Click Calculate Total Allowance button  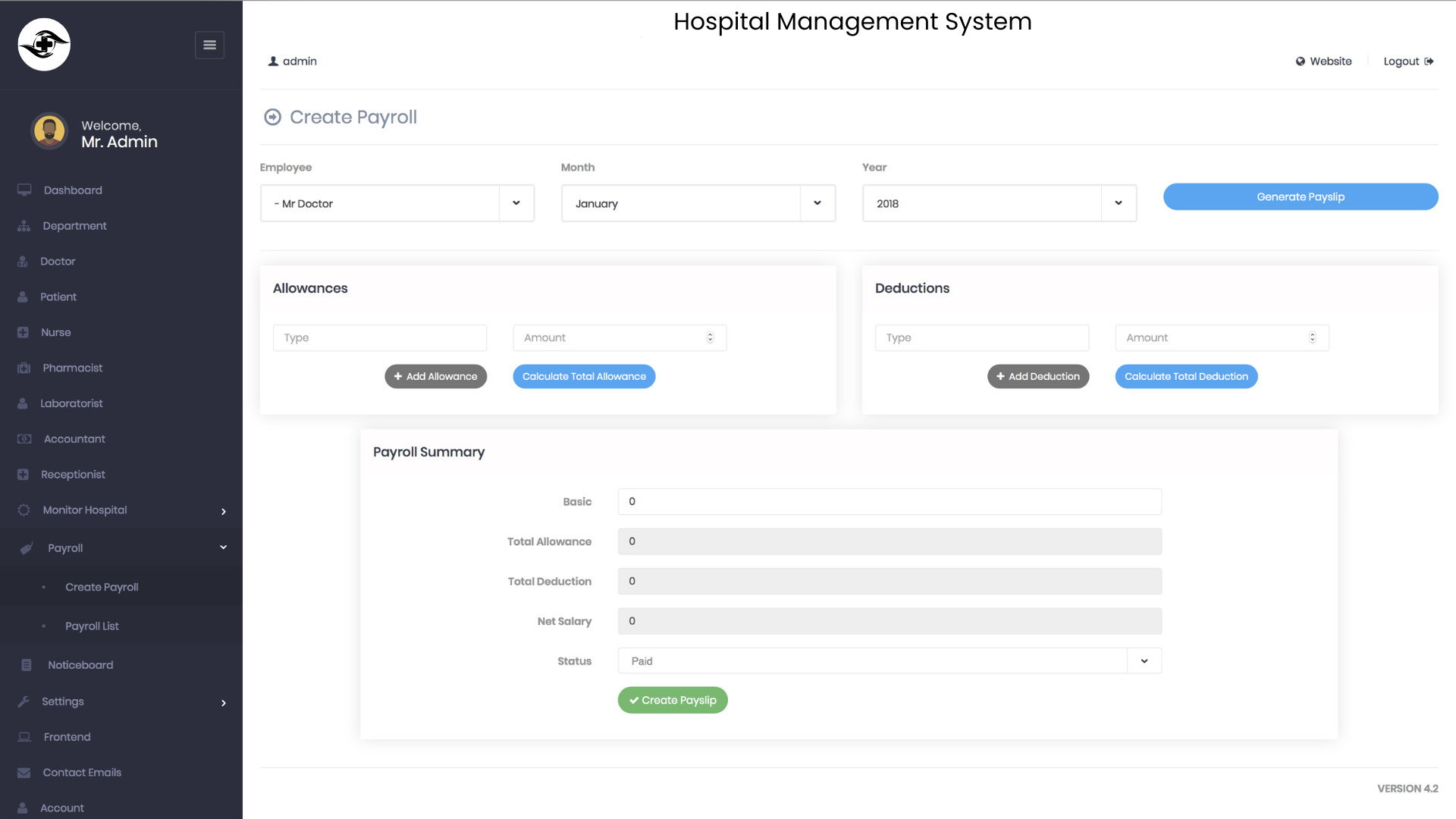pos(584,376)
